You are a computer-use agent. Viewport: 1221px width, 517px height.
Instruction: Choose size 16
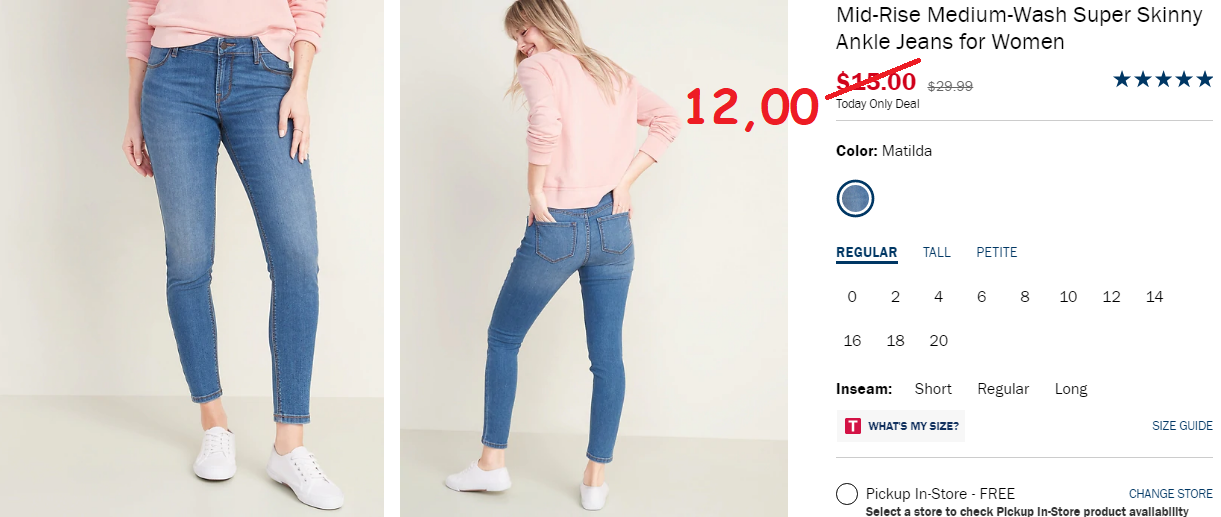click(x=852, y=341)
